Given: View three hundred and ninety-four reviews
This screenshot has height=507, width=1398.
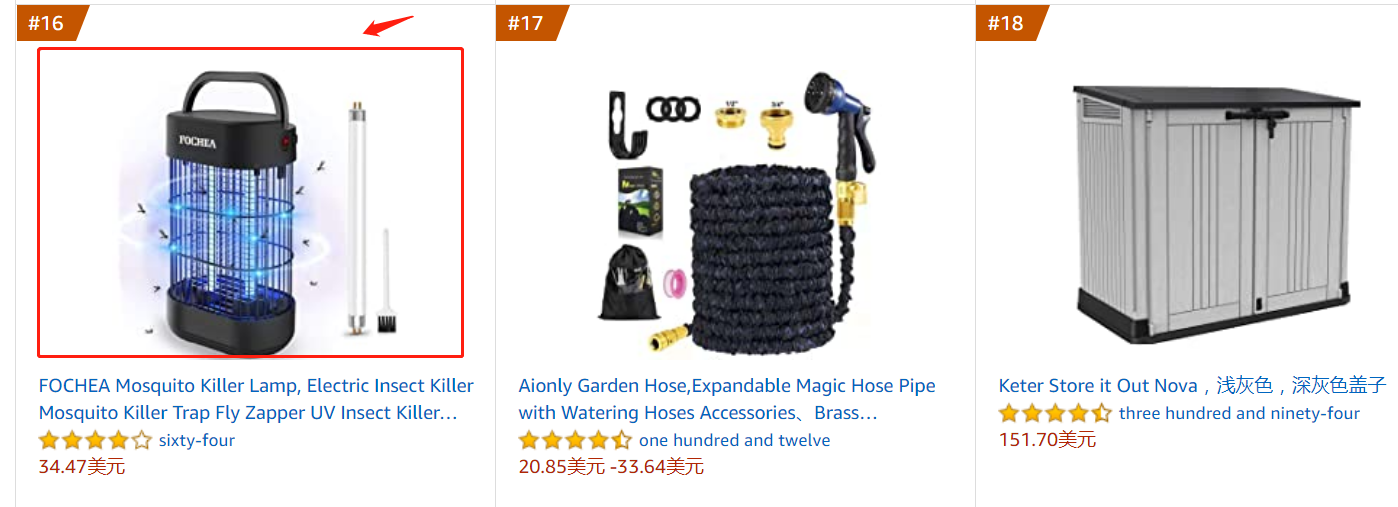Looking at the screenshot, I should coord(1240,413).
